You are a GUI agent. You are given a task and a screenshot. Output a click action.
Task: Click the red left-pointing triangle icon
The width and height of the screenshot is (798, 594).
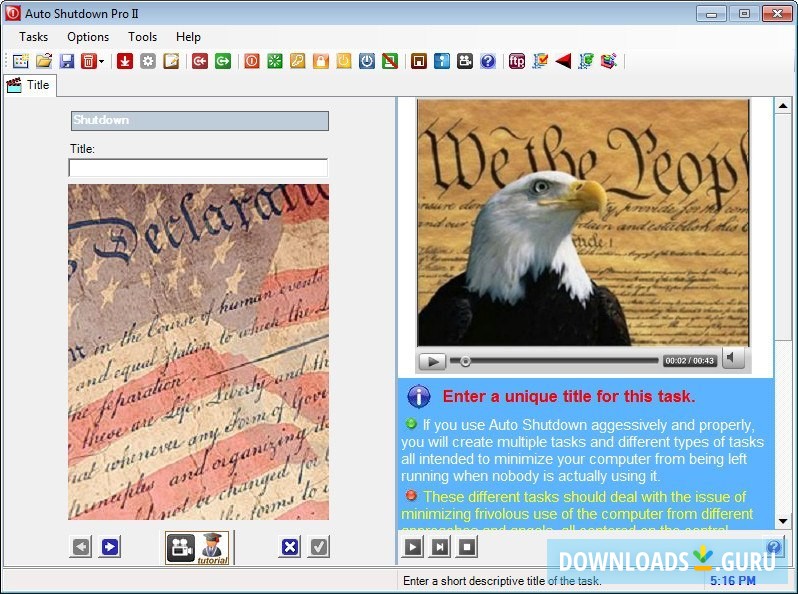(x=563, y=62)
